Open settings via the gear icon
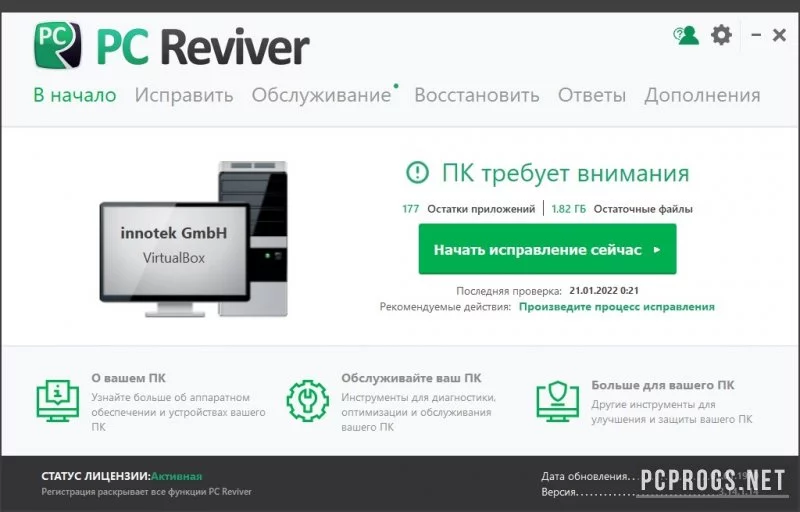 click(x=721, y=35)
